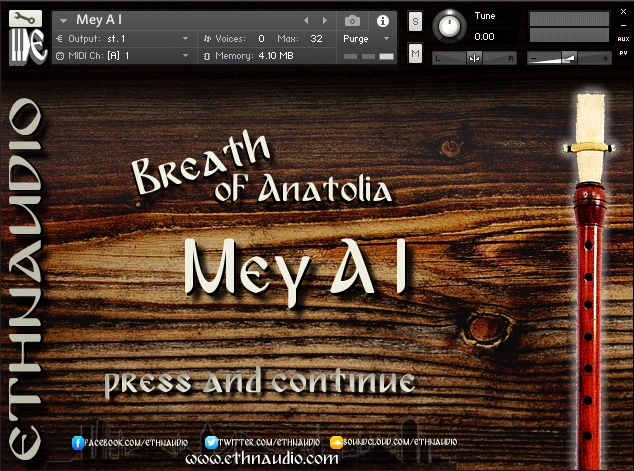Adjust the volume slider

click(569, 58)
